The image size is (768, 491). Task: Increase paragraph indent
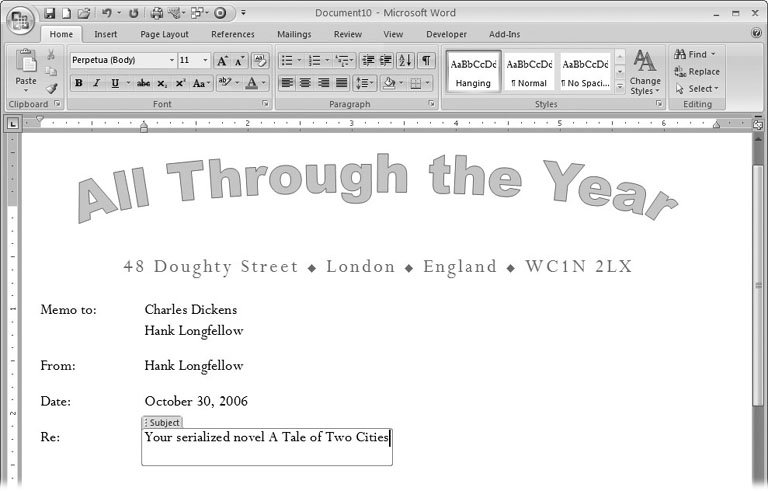tap(386, 61)
